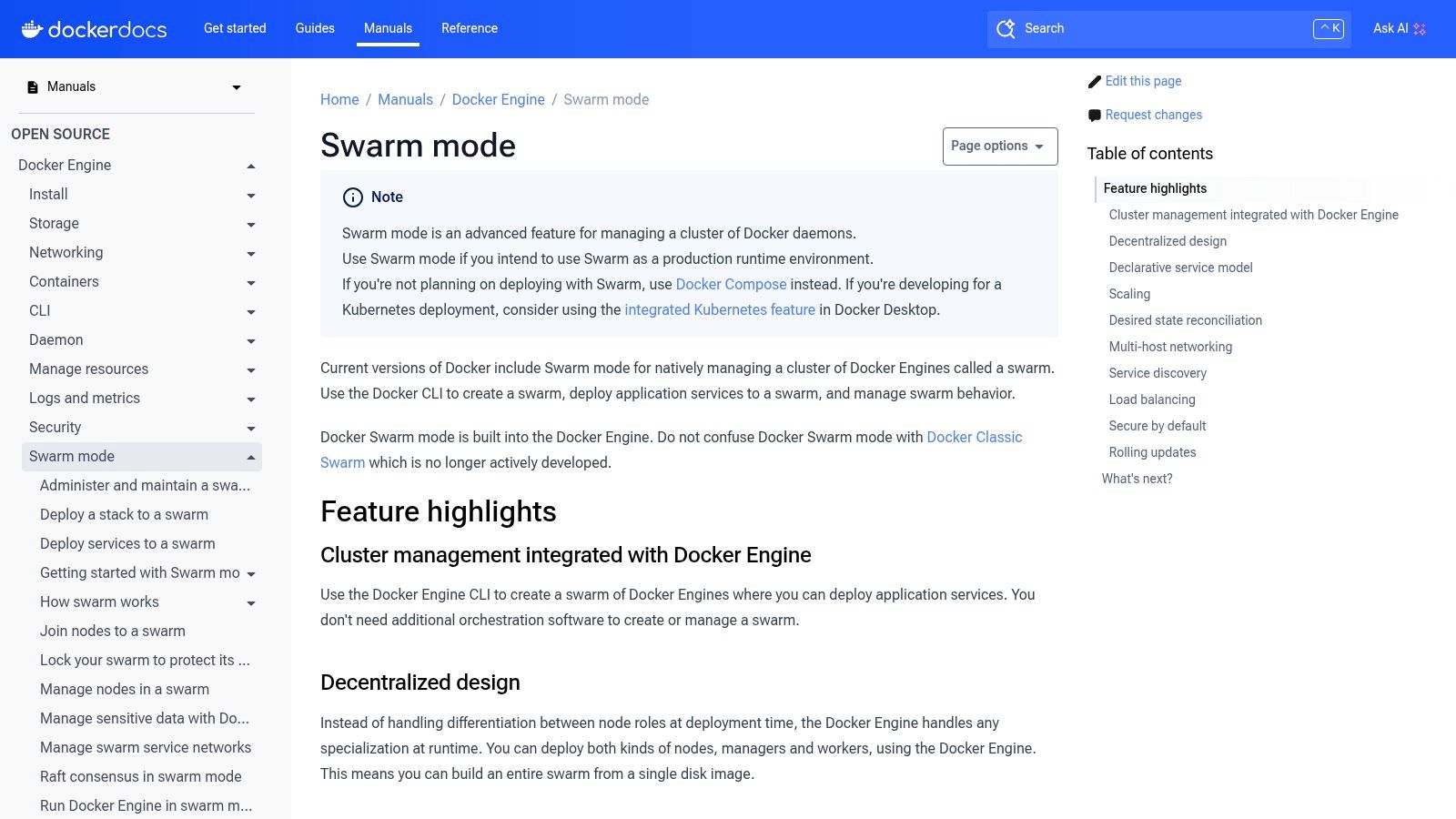
Task: Open Join nodes to a swarm
Action: click(113, 632)
